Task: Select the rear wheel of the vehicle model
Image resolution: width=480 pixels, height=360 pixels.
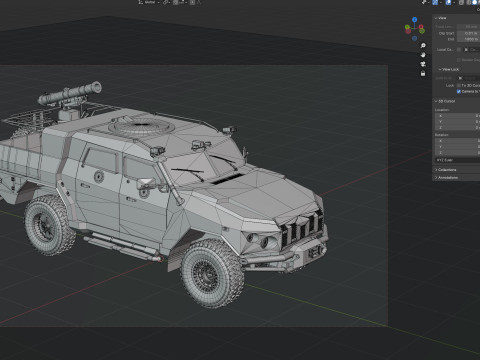Action: pos(49,226)
